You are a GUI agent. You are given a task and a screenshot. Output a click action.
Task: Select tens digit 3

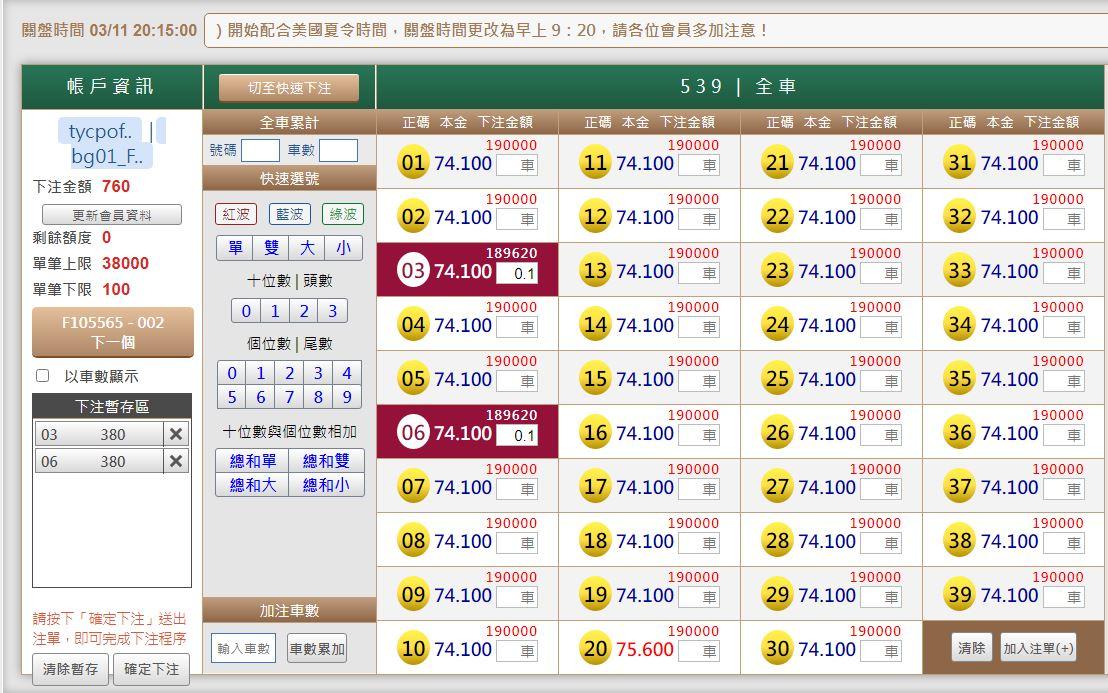333,311
